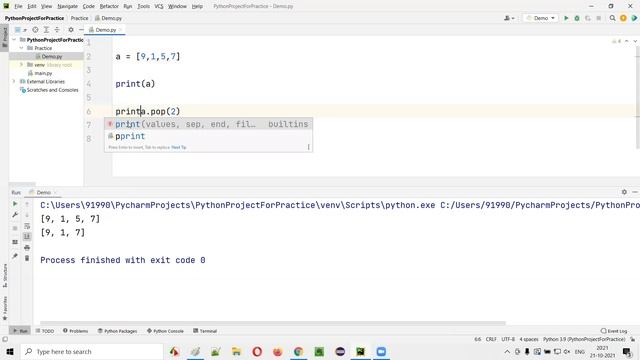Click the taskbar search box
This screenshot has width=640, height=360.
[x=92, y=351]
